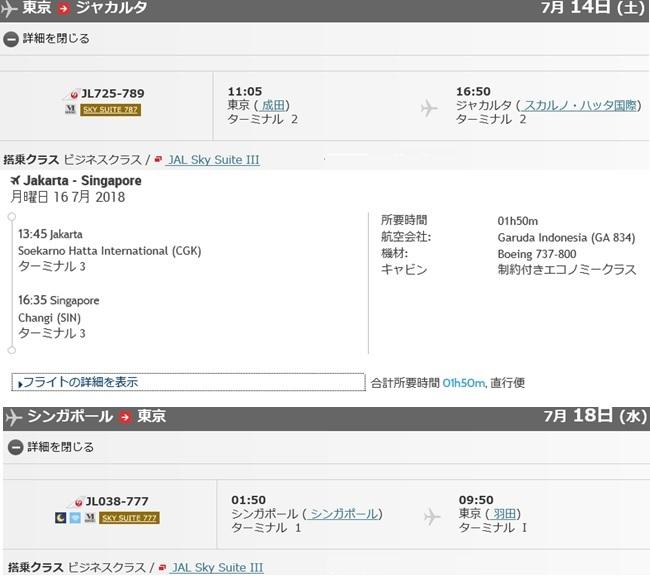Screen dimensions: 650x576
Task: Click the light blue amenity icon for JL038
Action: click(75, 518)
